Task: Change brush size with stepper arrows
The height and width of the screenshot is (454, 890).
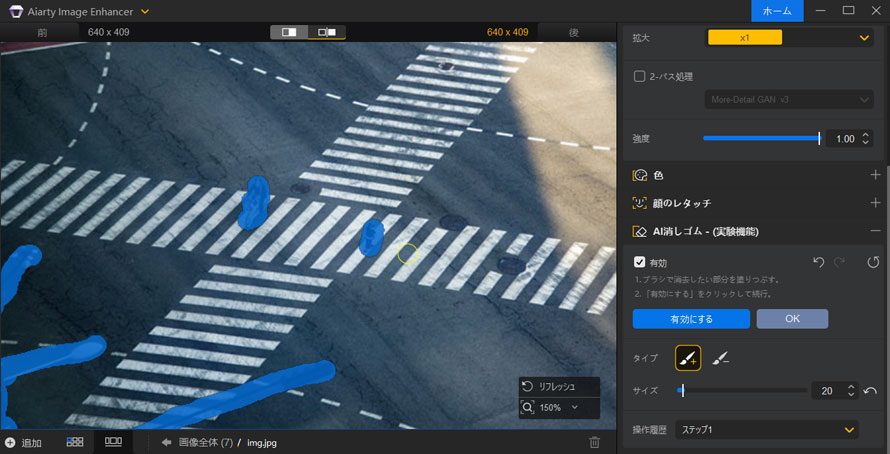Action: click(x=851, y=390)
